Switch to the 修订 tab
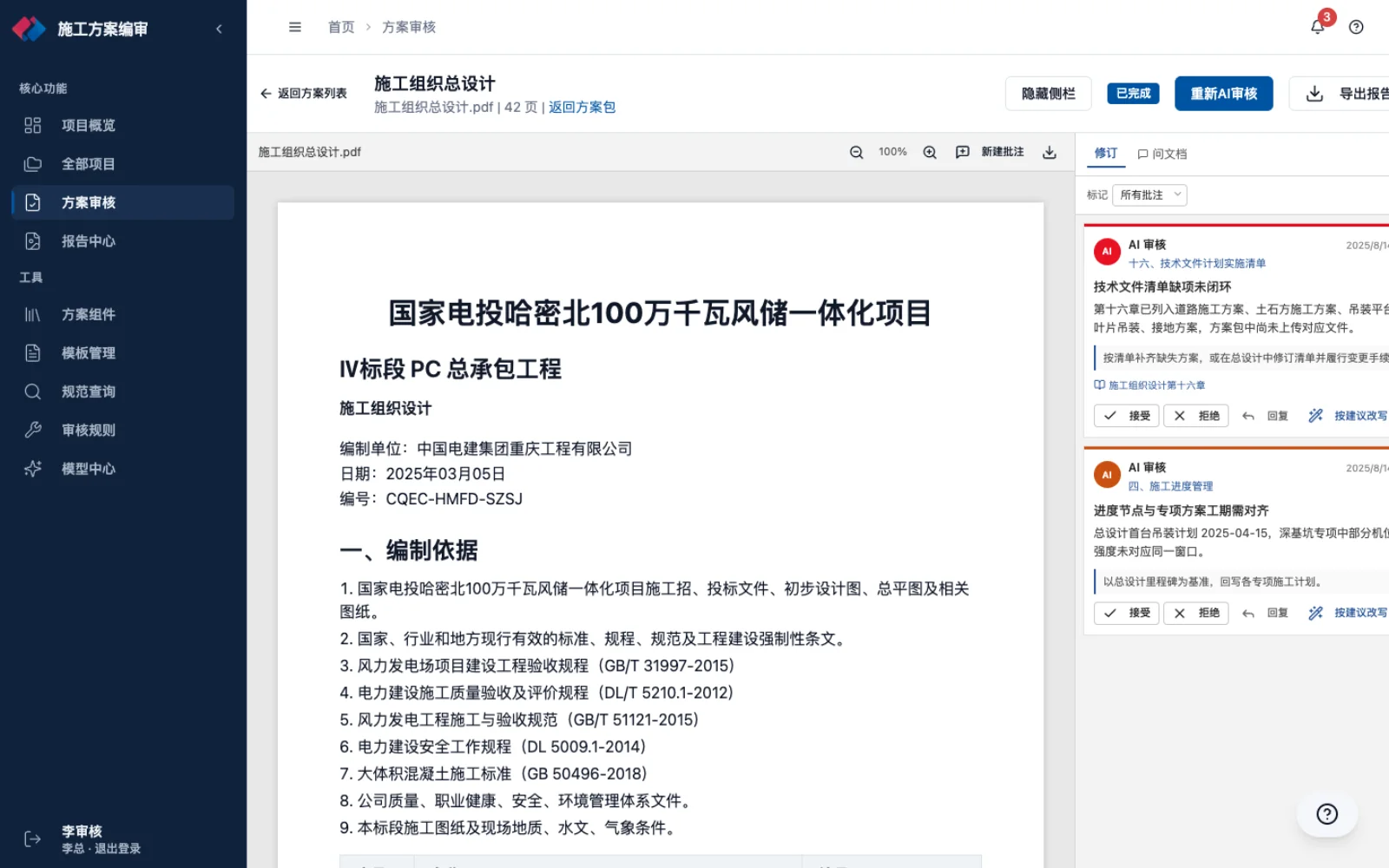Viewport: 1389px width, 868px height. tap(1105, 153)
